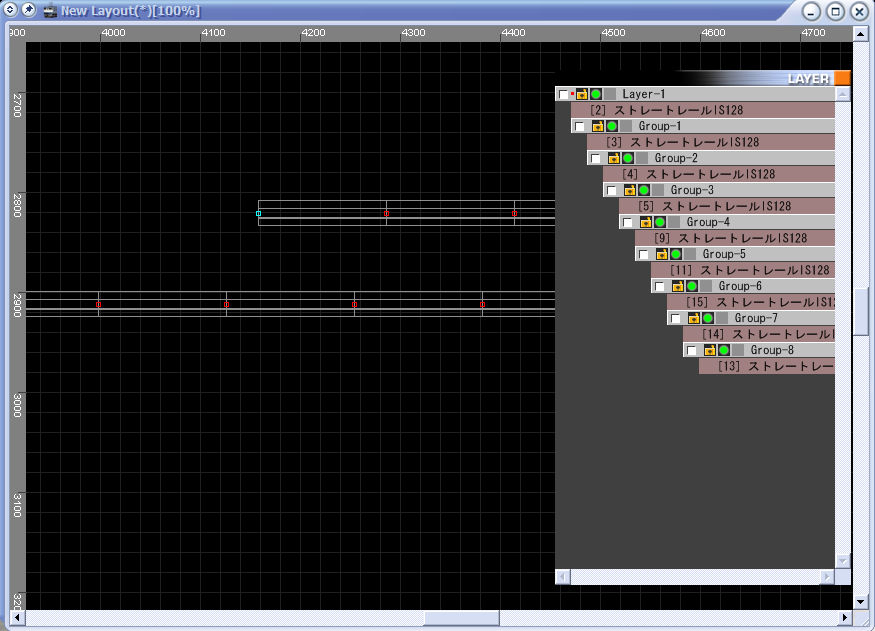
Task: Toggle Group-3 green visibility indicator
Action: coord(644,190)
